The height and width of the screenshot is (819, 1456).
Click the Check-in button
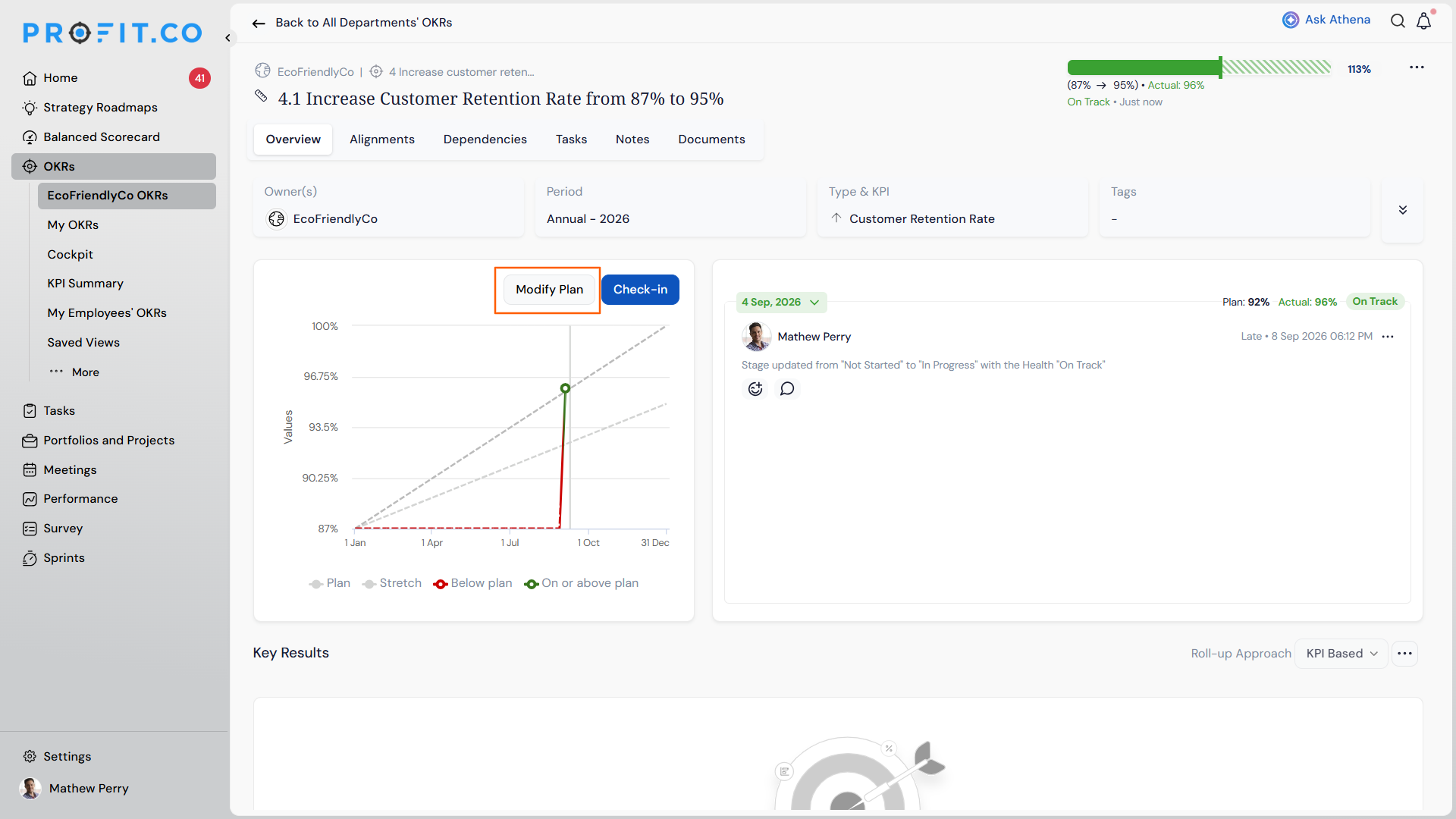click(640, 290)
